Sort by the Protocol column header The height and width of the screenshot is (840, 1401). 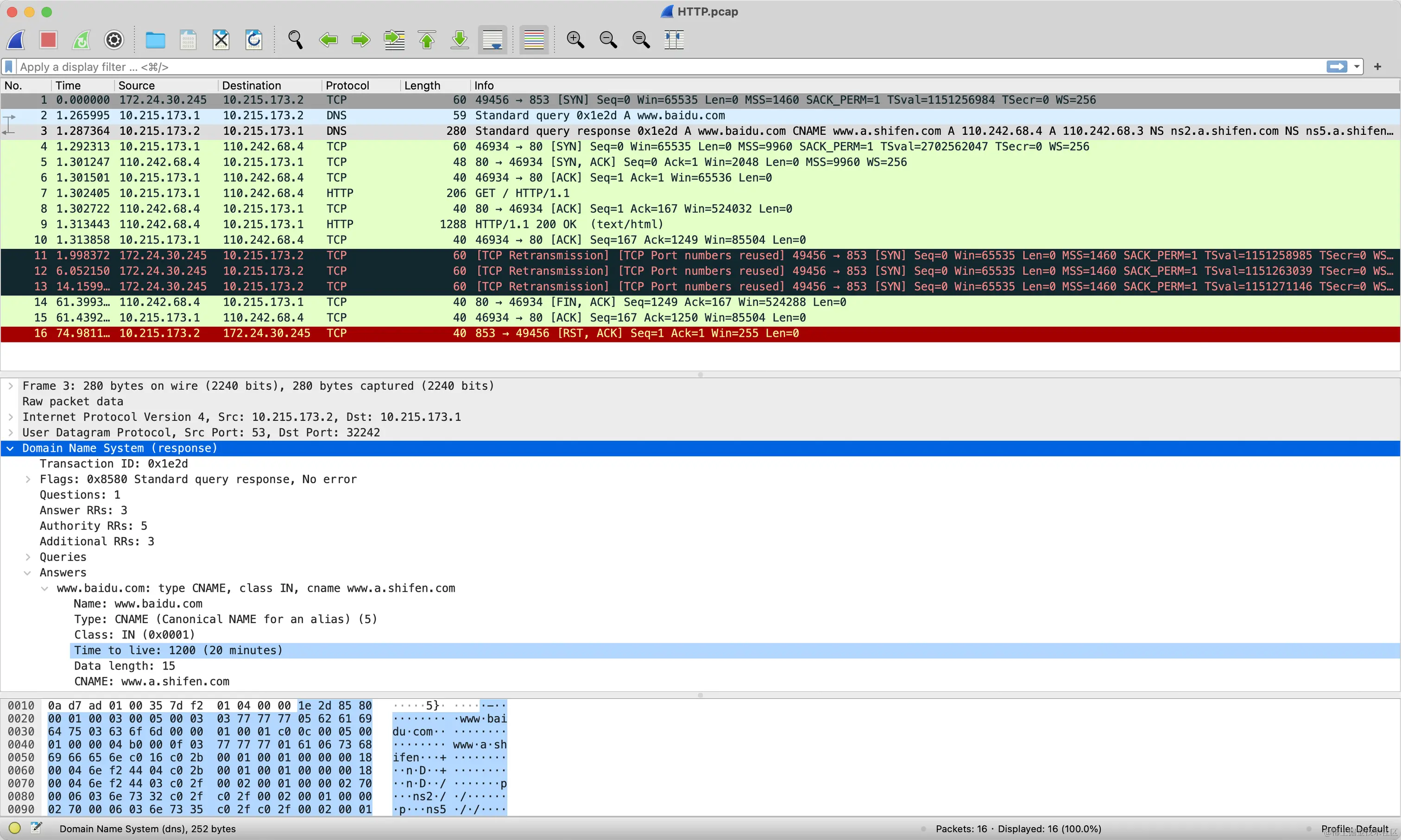(x=347, y=85)
